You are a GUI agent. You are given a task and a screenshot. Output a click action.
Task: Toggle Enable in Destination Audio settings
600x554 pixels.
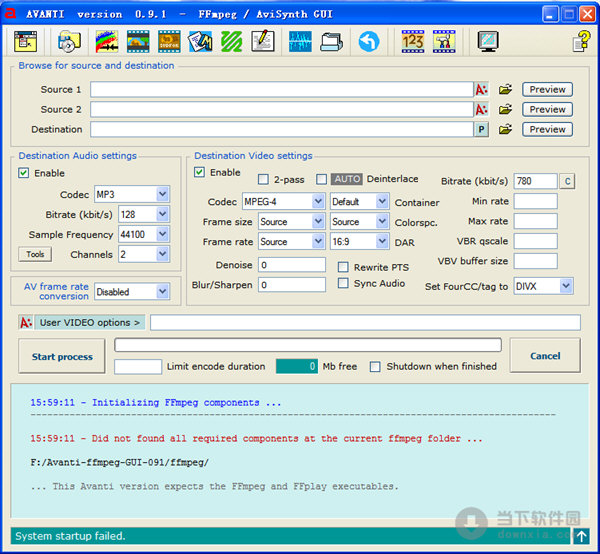23,173
